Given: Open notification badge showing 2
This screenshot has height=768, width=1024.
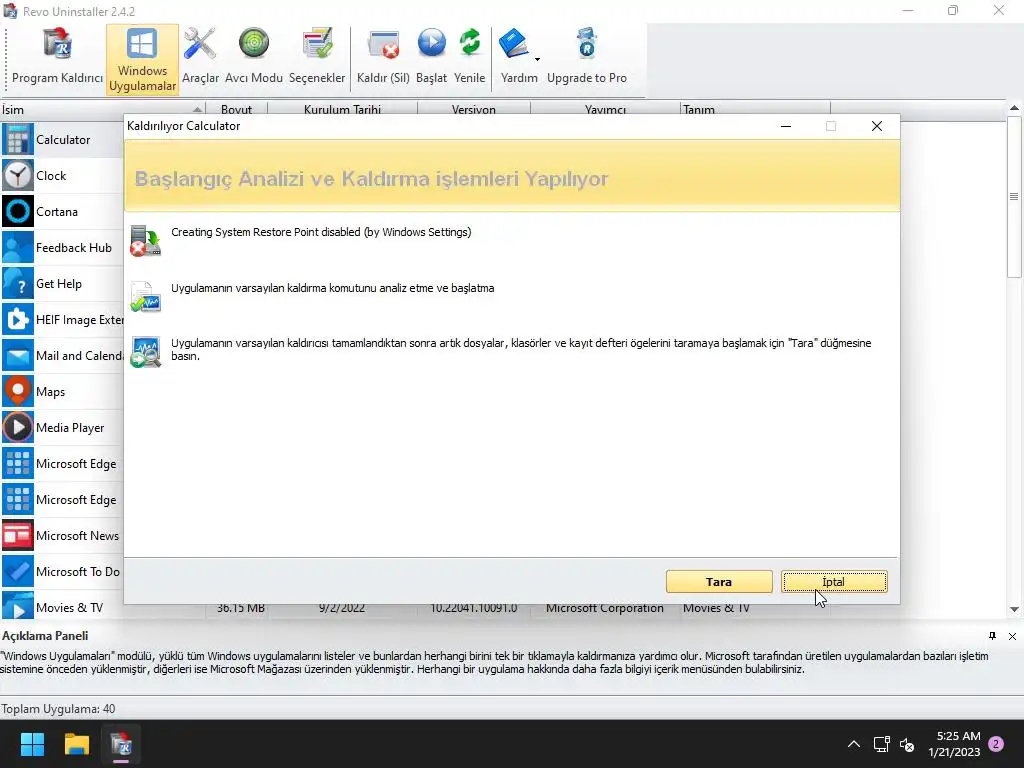Looking at the screenshot, I should coord(996,744).
